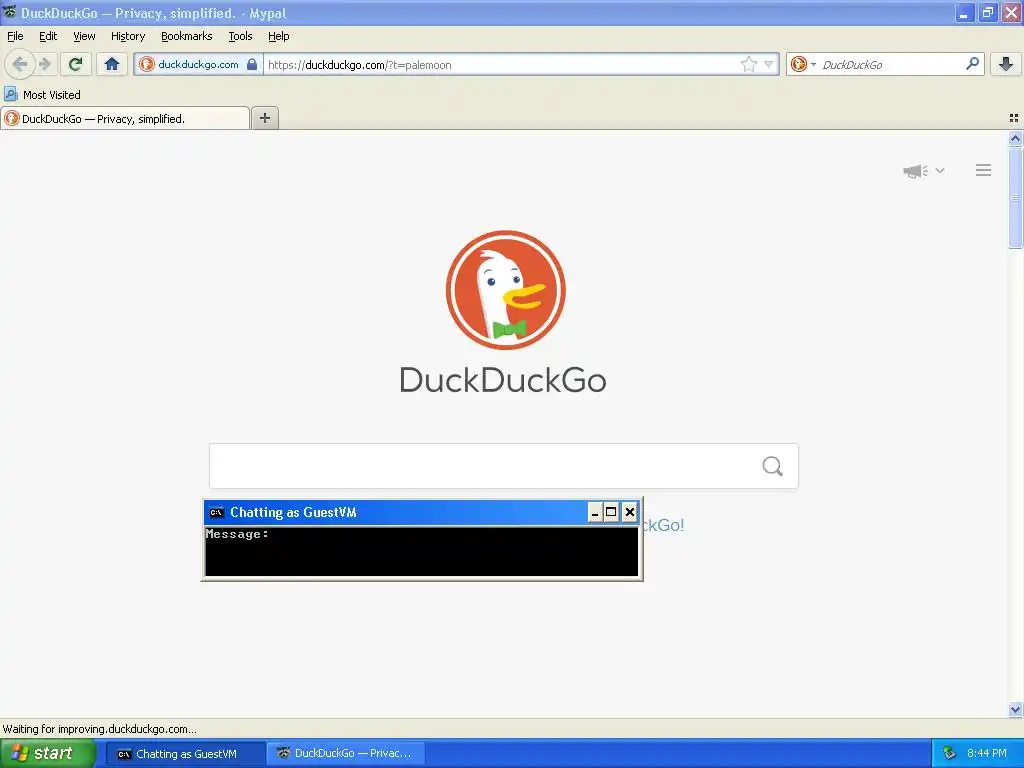Click the page search magnifier button

[x=773, y=466]
